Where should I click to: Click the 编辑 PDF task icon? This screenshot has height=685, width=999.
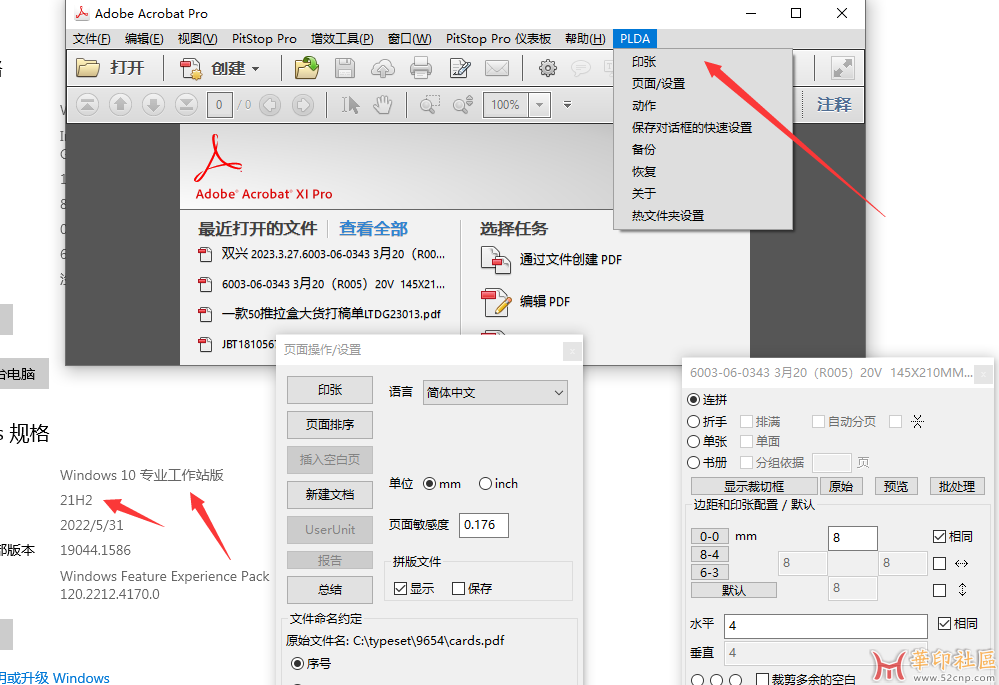(495, 302)
